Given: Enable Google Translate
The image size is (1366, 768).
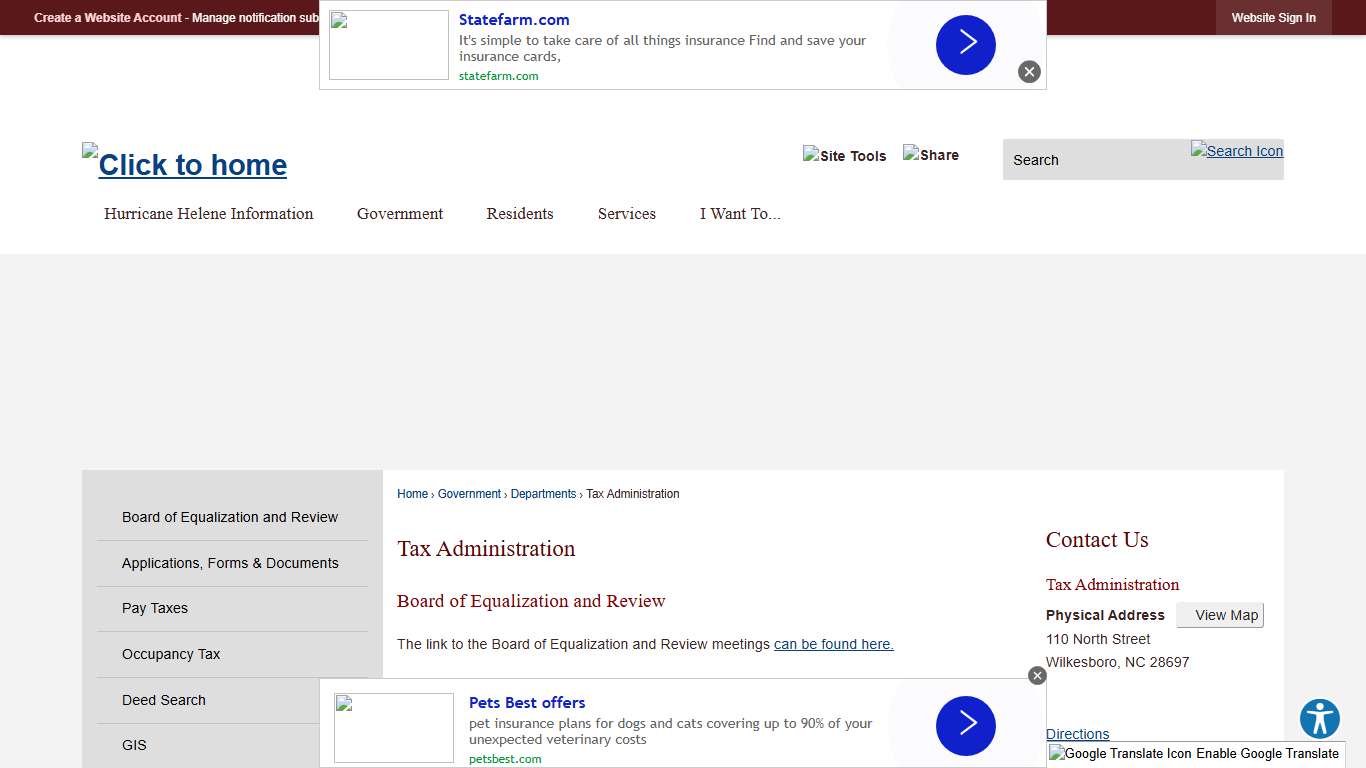Looking at the screenshot, I should [x=1194, y=754].
